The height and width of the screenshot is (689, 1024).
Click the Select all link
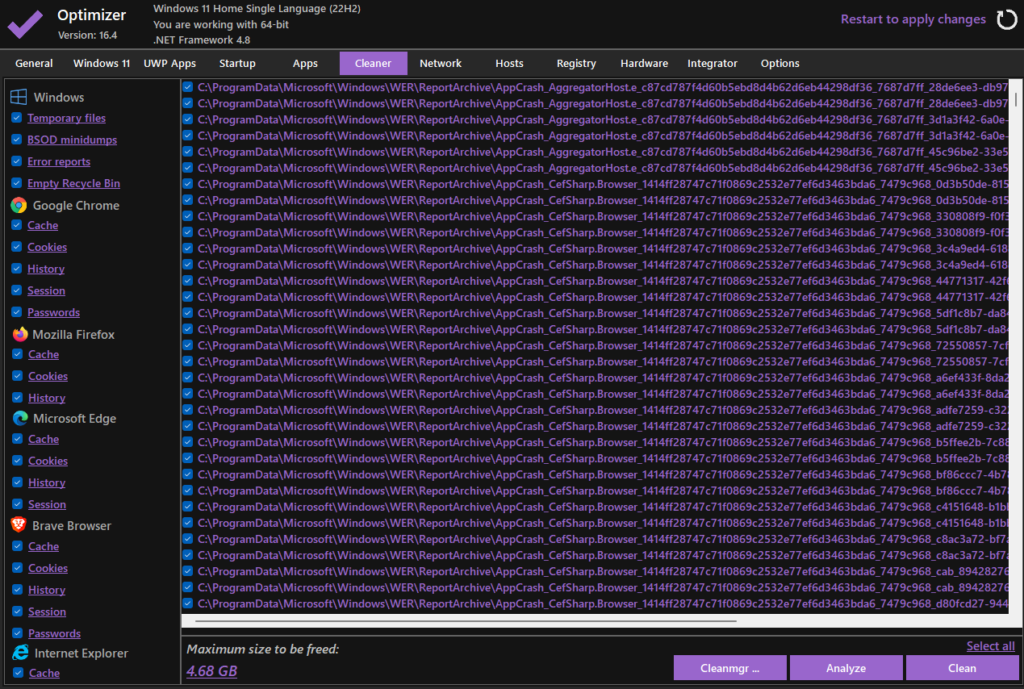click(990, 646)
